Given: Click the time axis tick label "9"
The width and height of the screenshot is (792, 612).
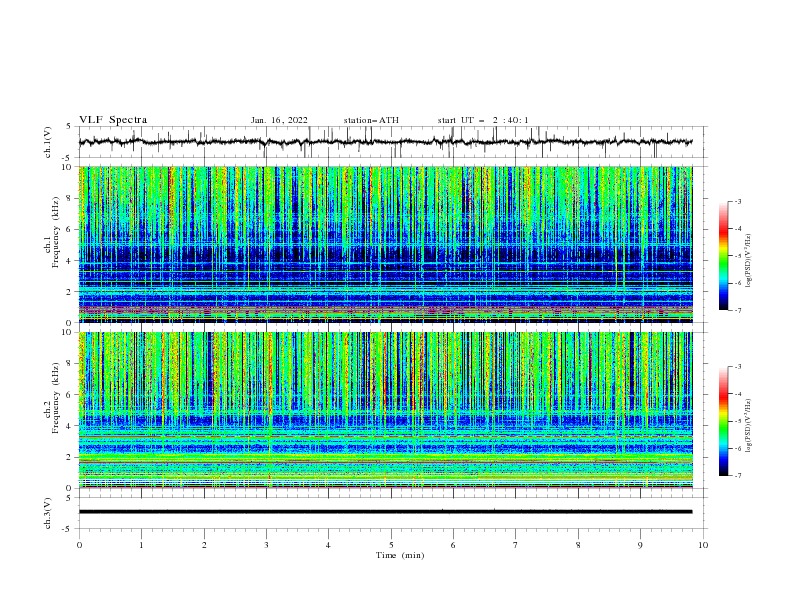Looking at the screenshot, I should coord(640,545).
